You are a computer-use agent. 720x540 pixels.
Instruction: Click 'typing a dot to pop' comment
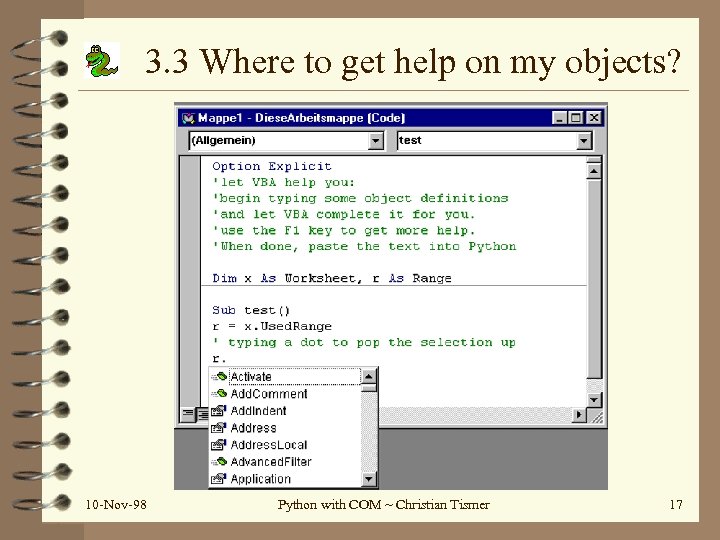364,343
